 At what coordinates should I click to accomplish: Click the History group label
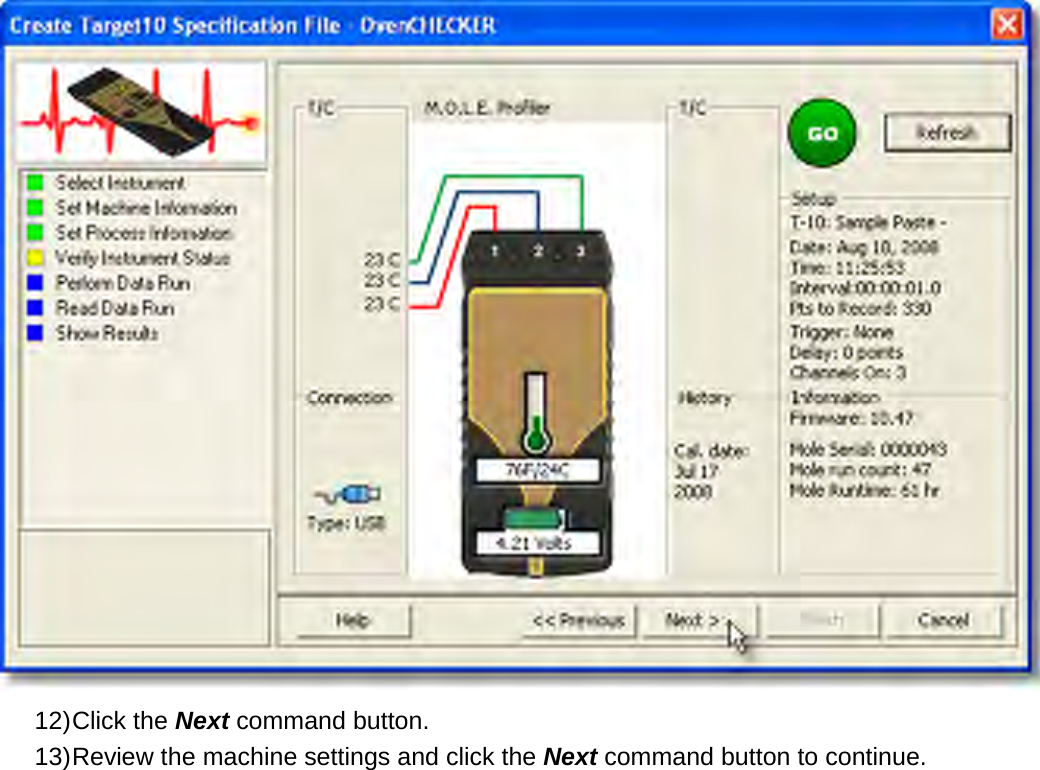click(x=704, y=397)
